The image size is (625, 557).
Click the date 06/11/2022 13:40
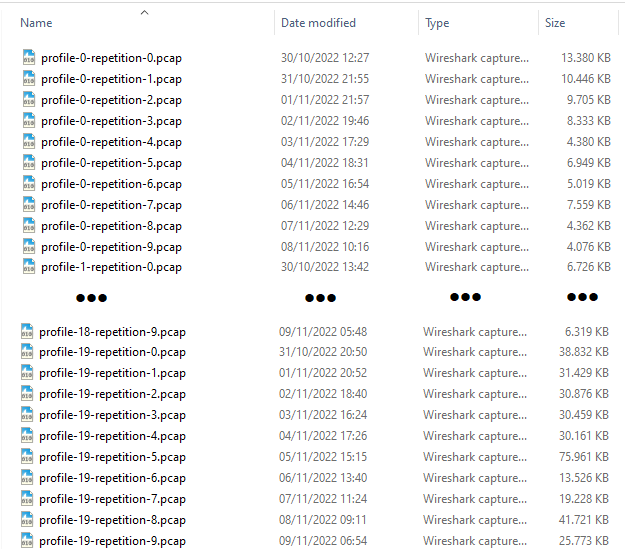point(323,478)
